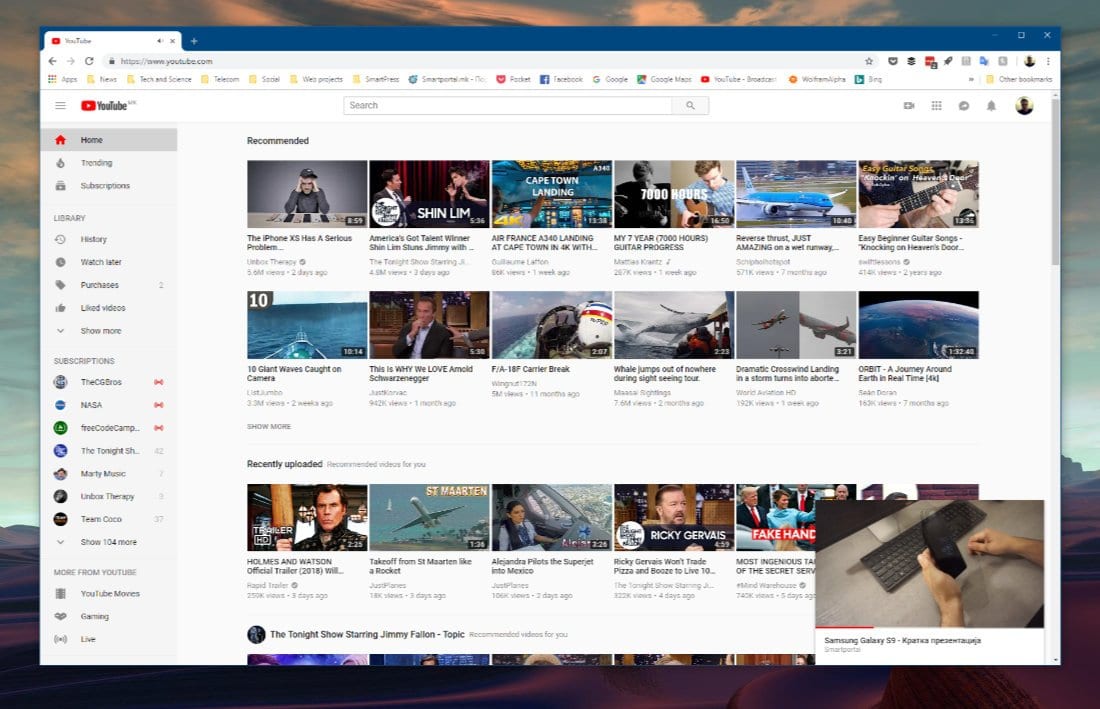1100x709 pixels.
Task: Mute the YouTube tab via speaker icon
Action: pos(160,41)
